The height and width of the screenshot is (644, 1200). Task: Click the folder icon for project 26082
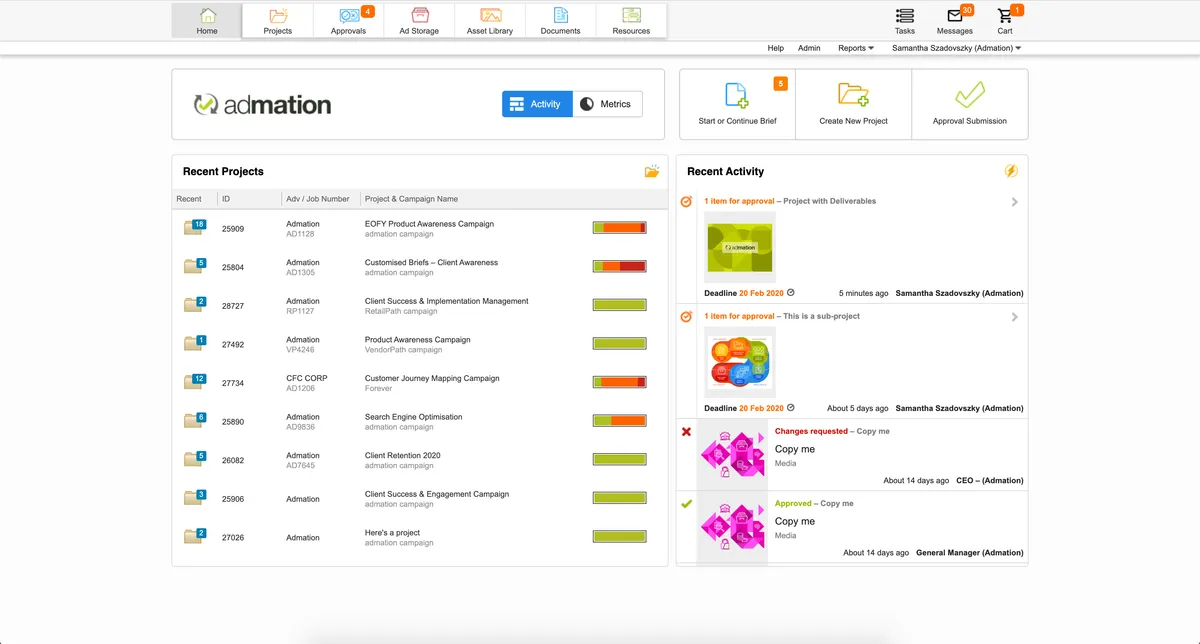tap(194, 459)
